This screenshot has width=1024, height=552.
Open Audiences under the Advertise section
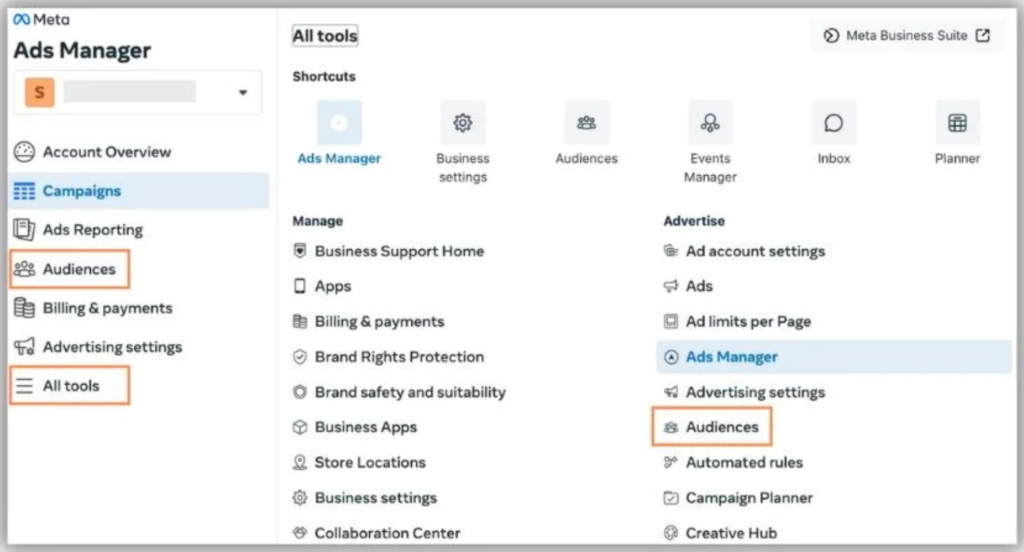point(712,427)
